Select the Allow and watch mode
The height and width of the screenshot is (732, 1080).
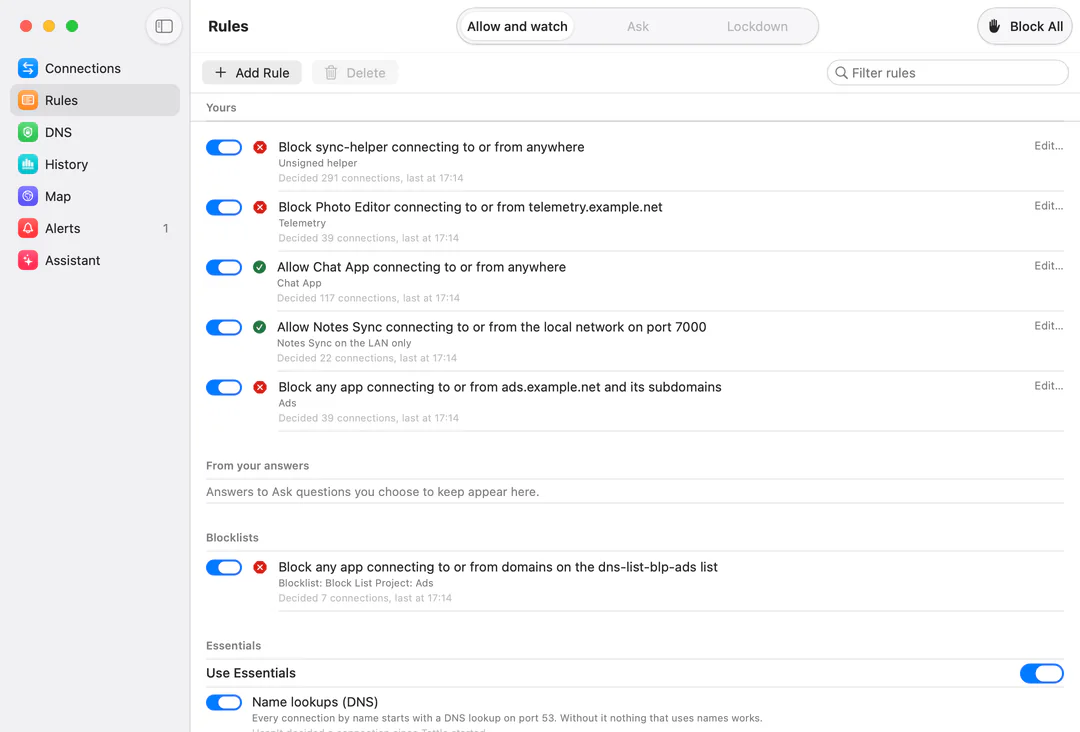point(517,26)
